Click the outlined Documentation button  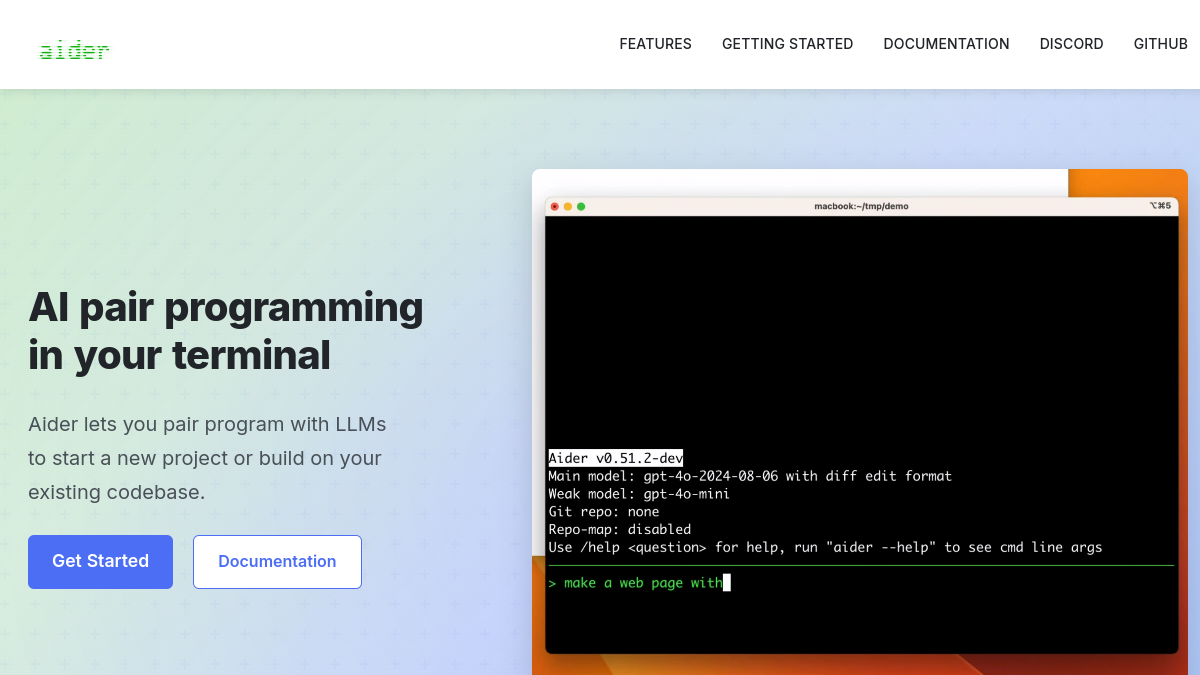click(277, 562)
